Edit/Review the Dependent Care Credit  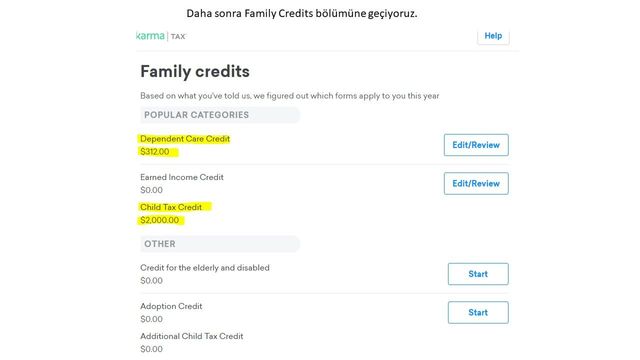click(476, 145)
